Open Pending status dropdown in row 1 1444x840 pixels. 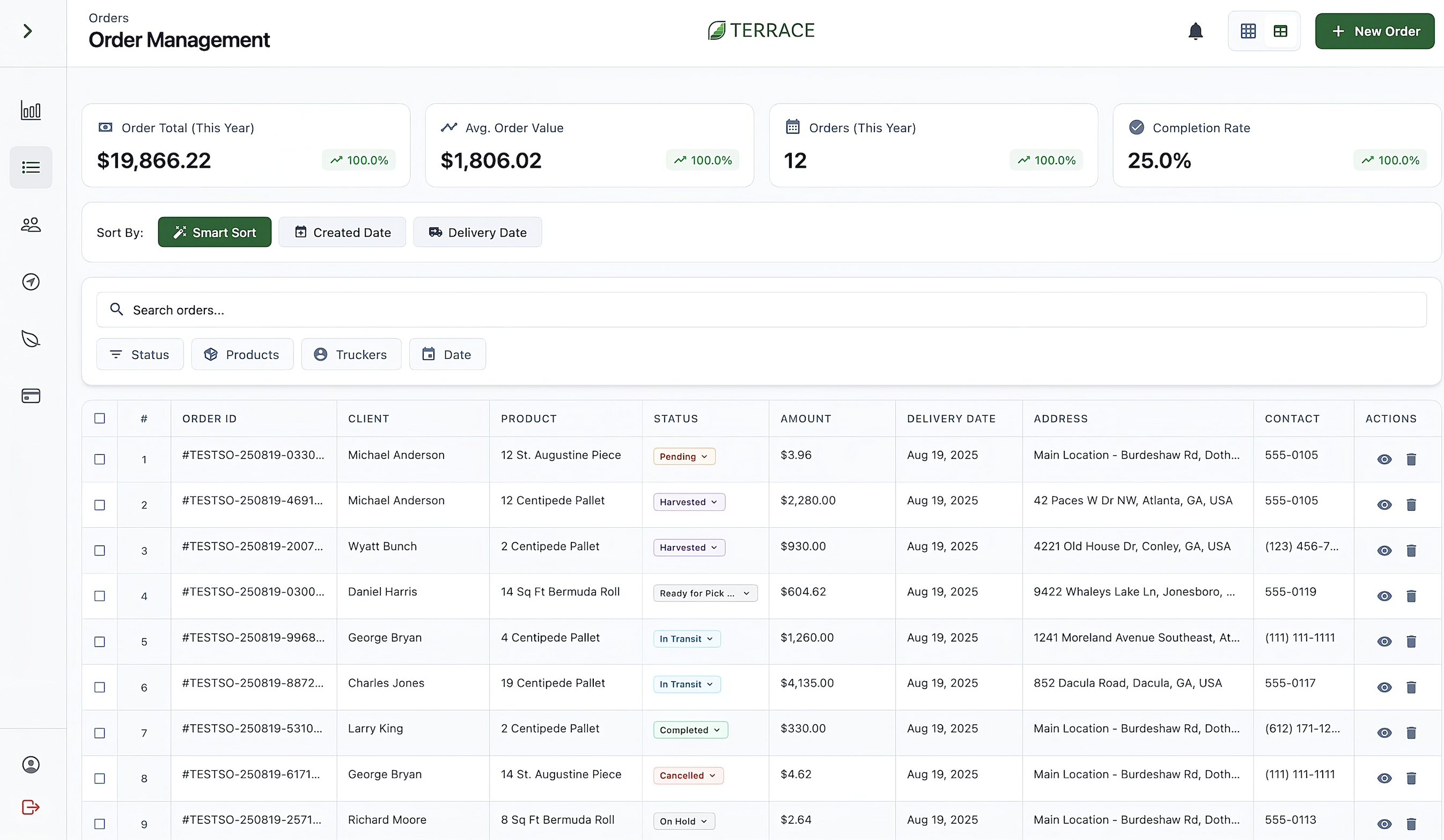pos(684,456)
